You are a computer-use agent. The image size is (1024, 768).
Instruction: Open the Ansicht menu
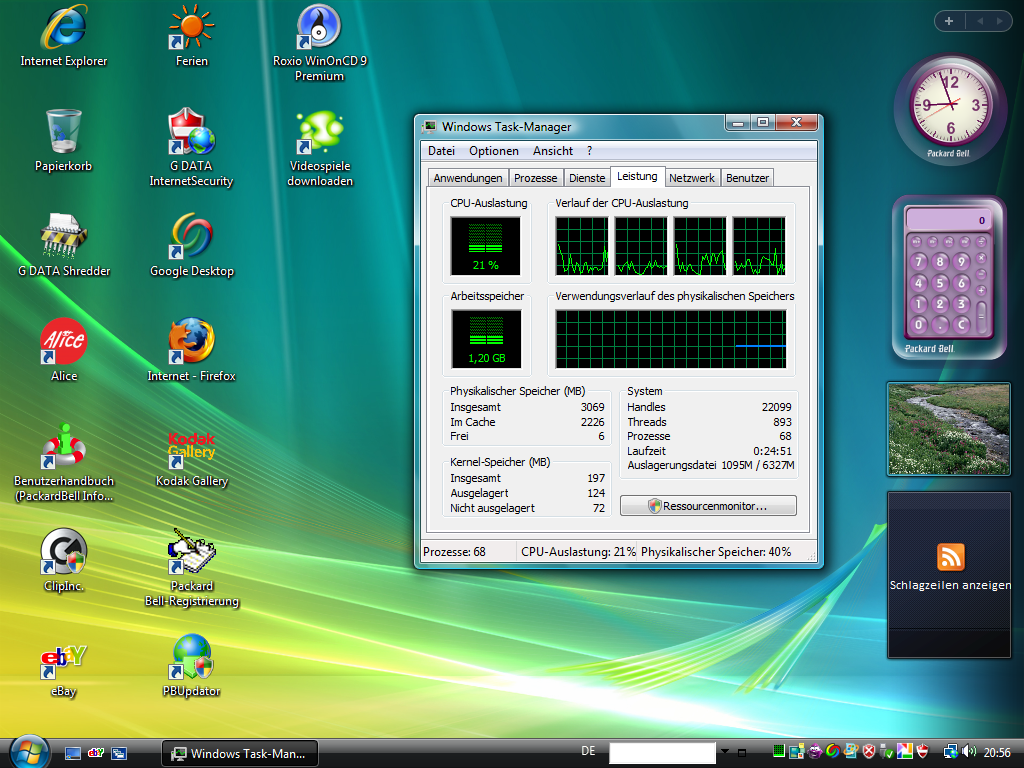click(552, 151)
